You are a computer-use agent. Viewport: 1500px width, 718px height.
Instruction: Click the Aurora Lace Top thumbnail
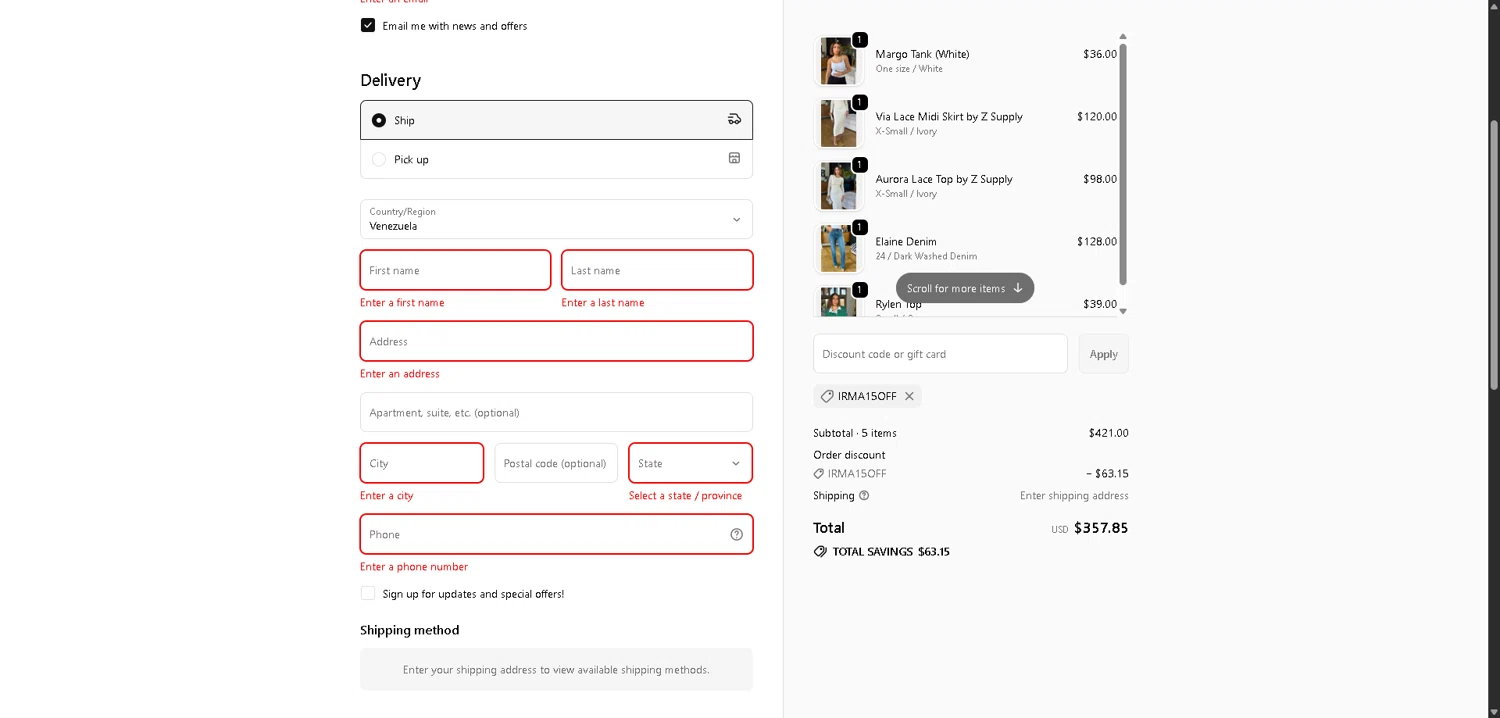tap(838, 186)
